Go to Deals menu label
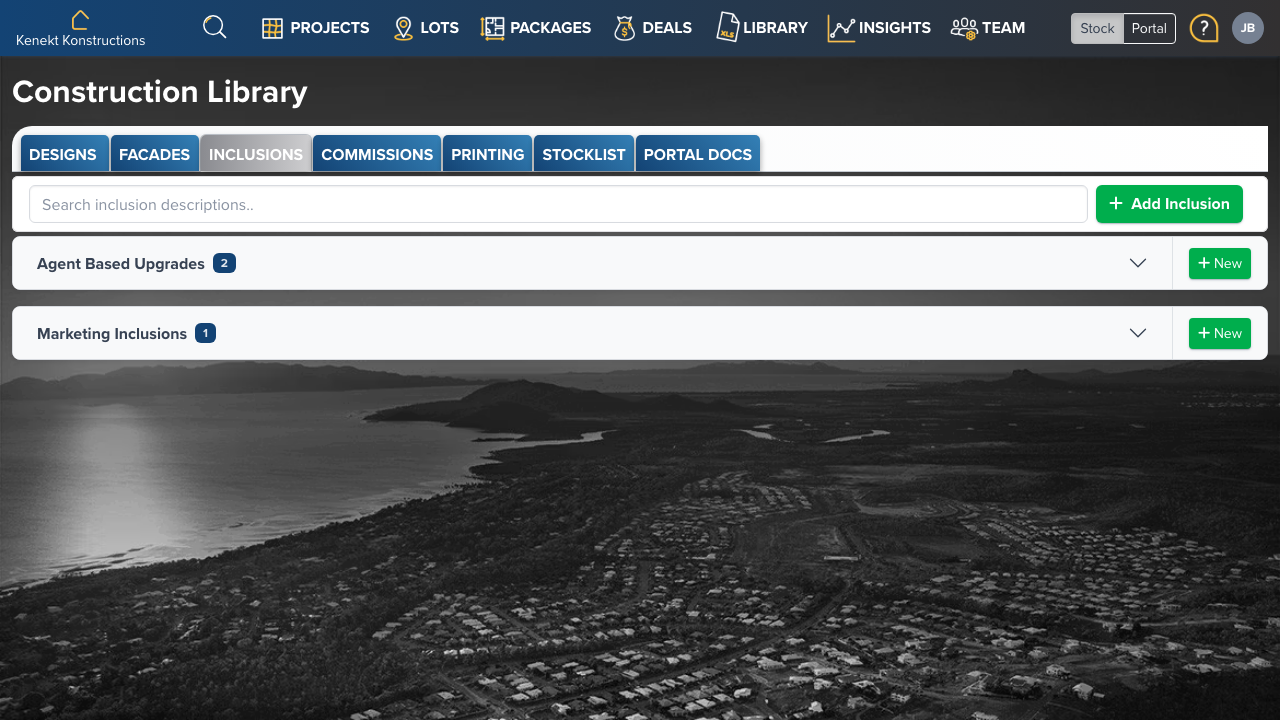1280x720 pixels. pyautogui.click(x=667, y=28)
